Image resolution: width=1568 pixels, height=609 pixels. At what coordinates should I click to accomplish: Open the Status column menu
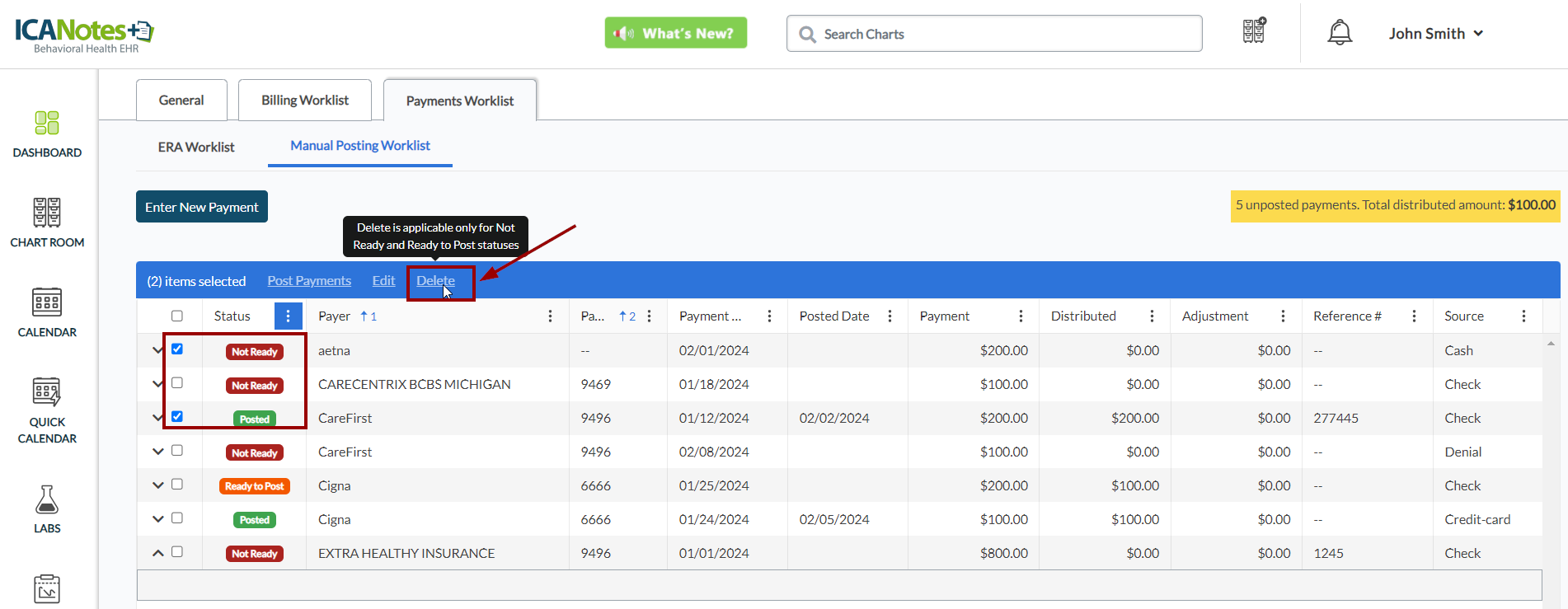[x=288, y=316]
